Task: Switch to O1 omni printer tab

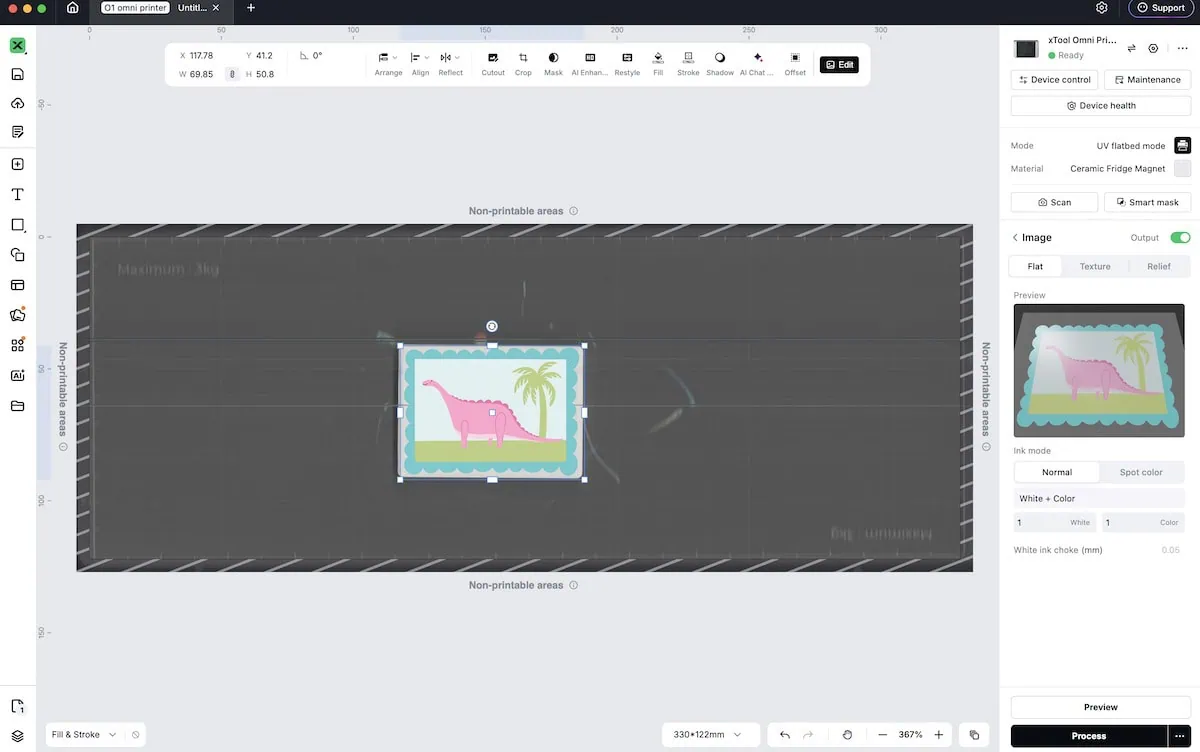Action: (134, 8)
